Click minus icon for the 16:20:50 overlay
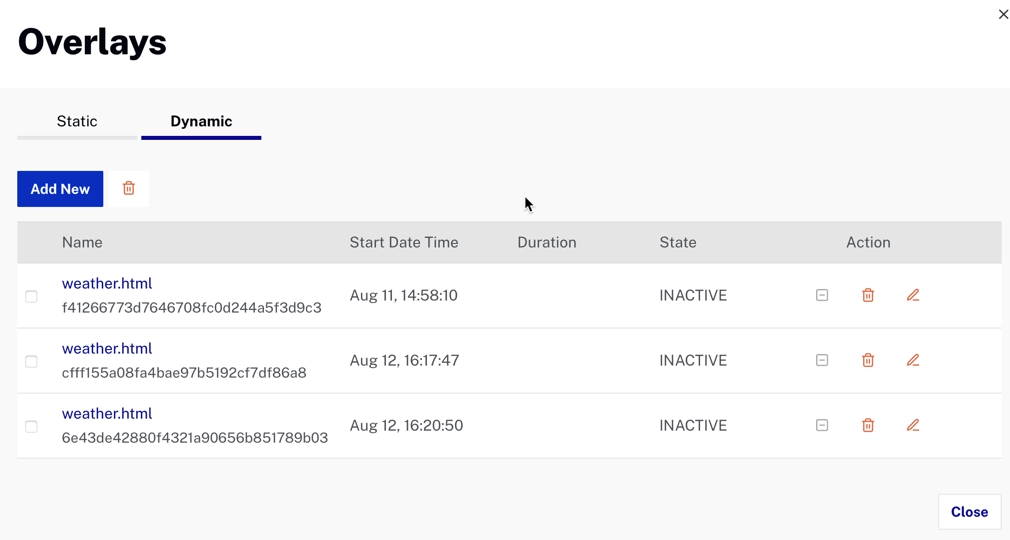This screenshot has width=1010, height=540. pyautogui.click(x=822, y=426)
